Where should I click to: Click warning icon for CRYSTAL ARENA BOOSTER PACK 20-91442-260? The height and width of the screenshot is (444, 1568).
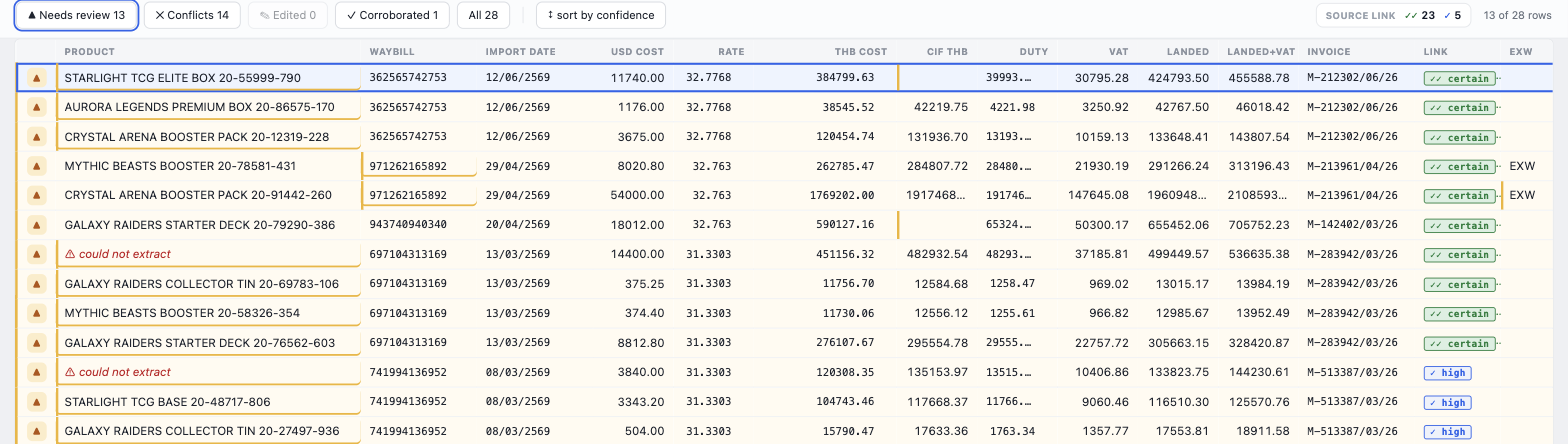click(x=37, y=195)
